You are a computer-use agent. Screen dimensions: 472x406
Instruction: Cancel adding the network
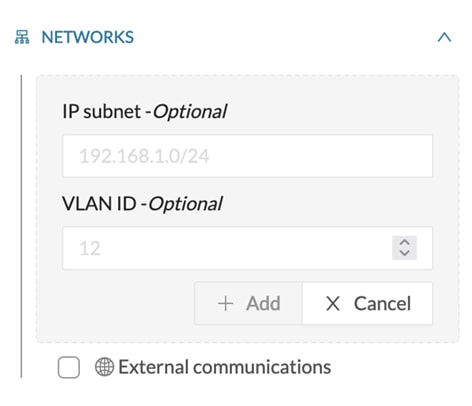[367, 303]
